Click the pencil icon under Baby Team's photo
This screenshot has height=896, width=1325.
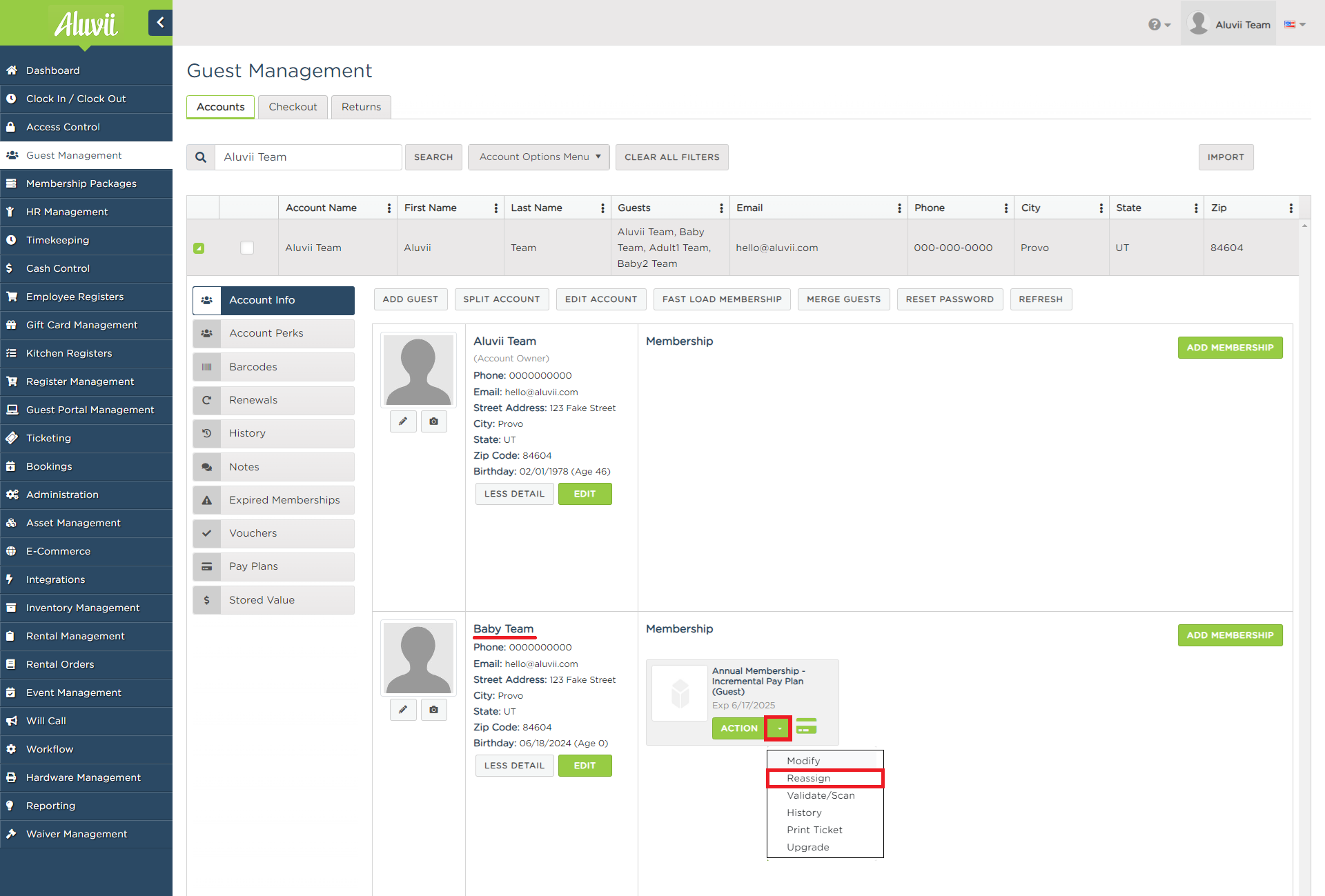tap(403, 710)
